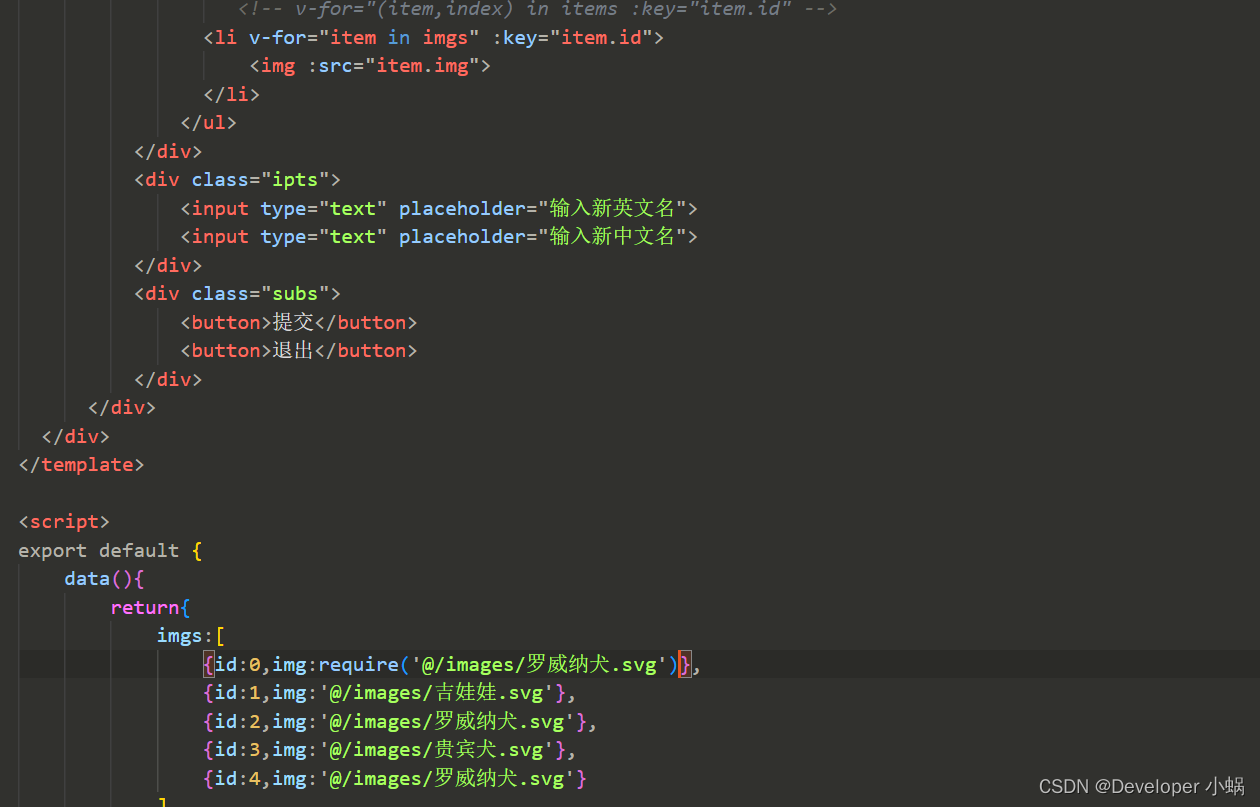The height and width of the screenshot is (807, 1260).
Task: Click the closing </li> tag
Action: 231,95
